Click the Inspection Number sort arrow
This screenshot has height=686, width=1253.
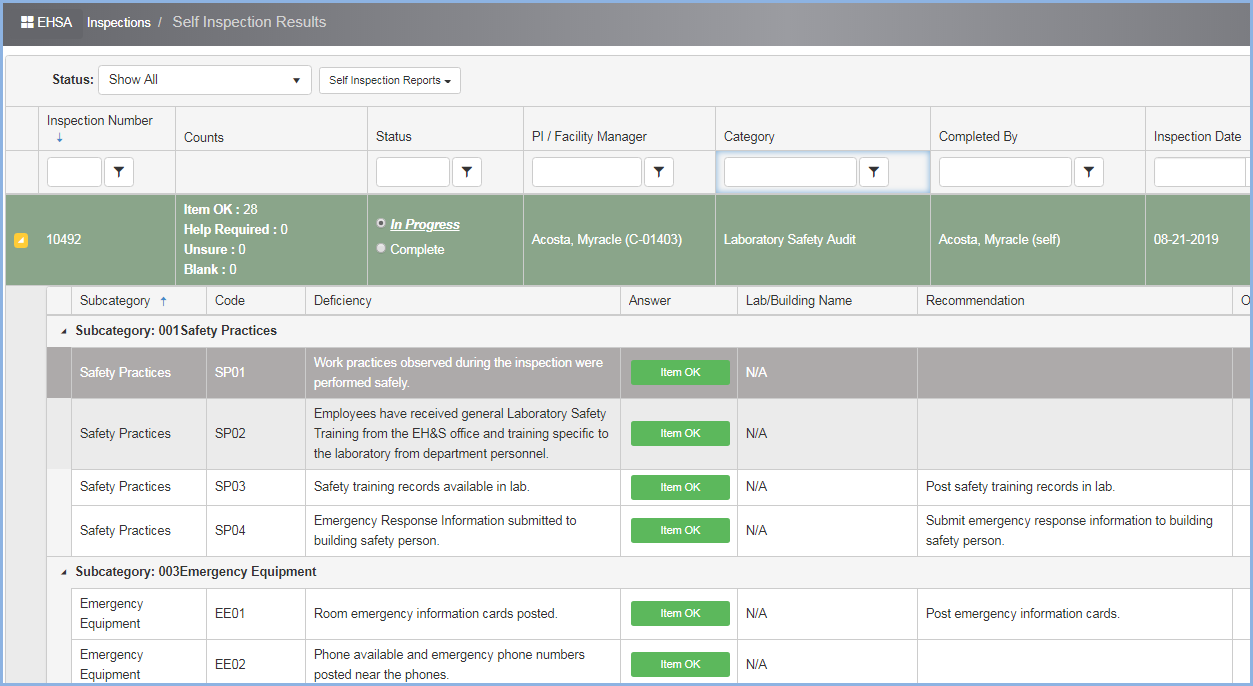59,138
